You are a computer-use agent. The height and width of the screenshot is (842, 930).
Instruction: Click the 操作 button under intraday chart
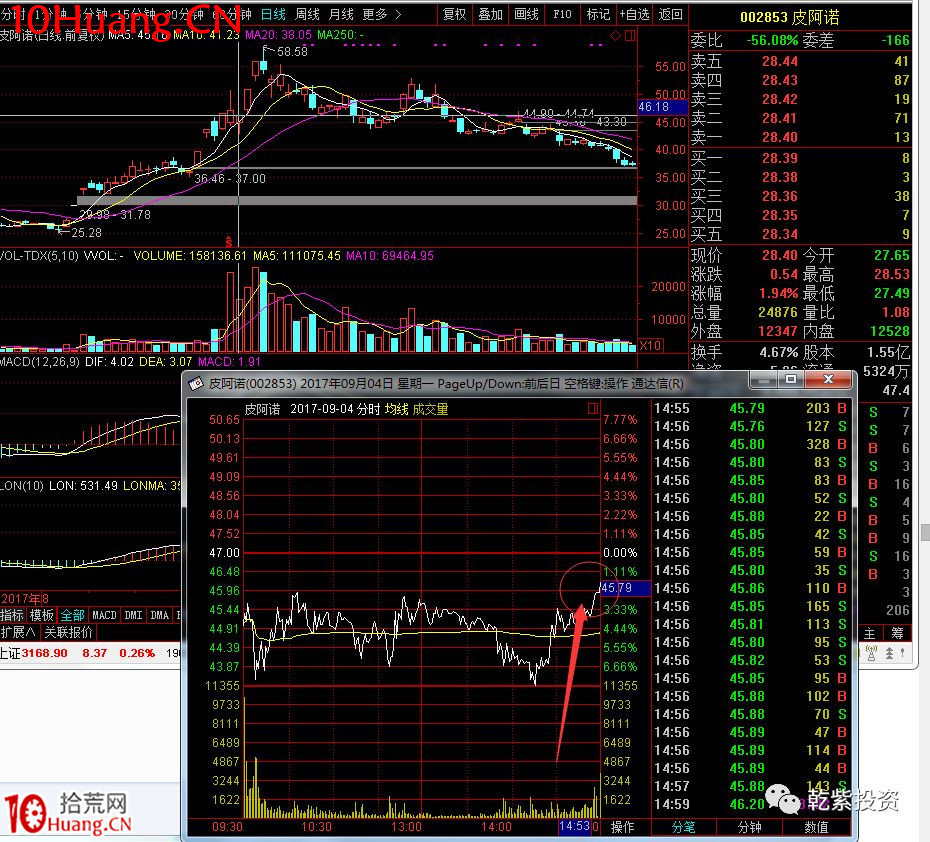point(623,827)
